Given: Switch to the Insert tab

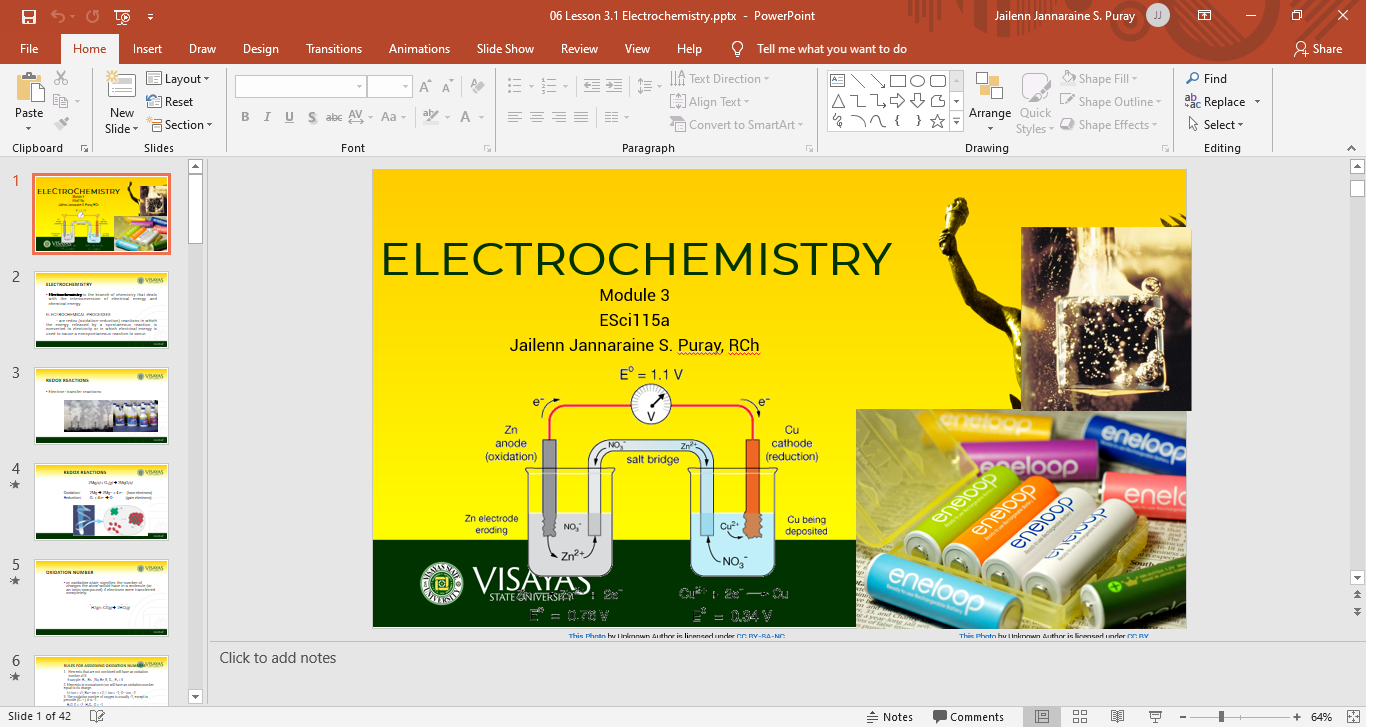Looking at the screenshot, I should (147, 49).
